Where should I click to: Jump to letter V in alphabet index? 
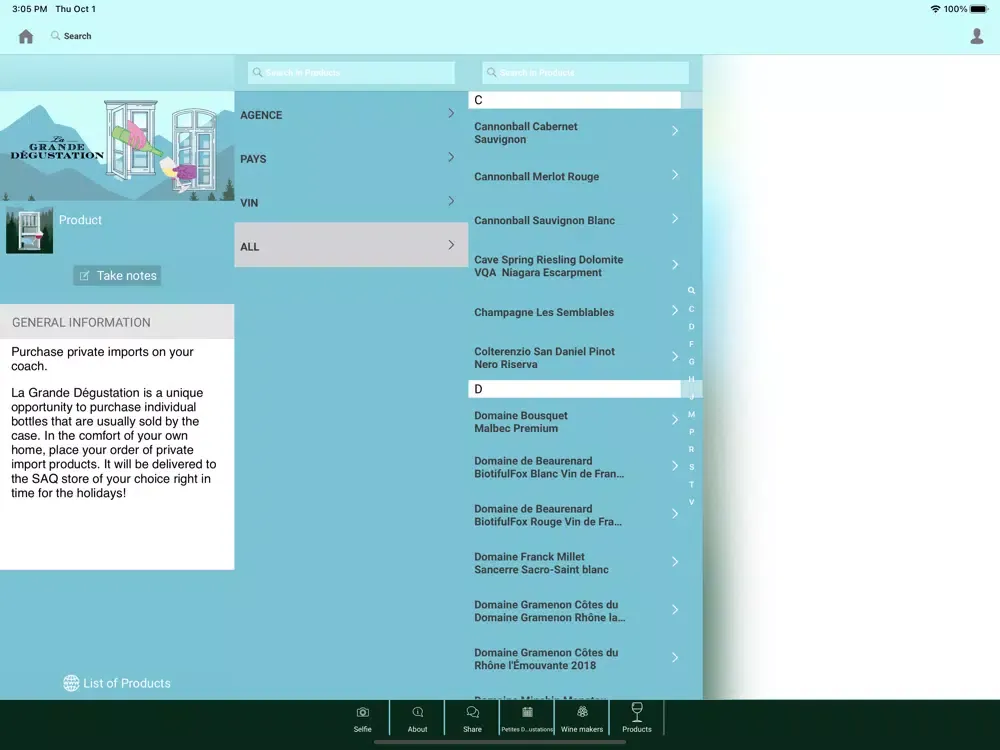691,502
